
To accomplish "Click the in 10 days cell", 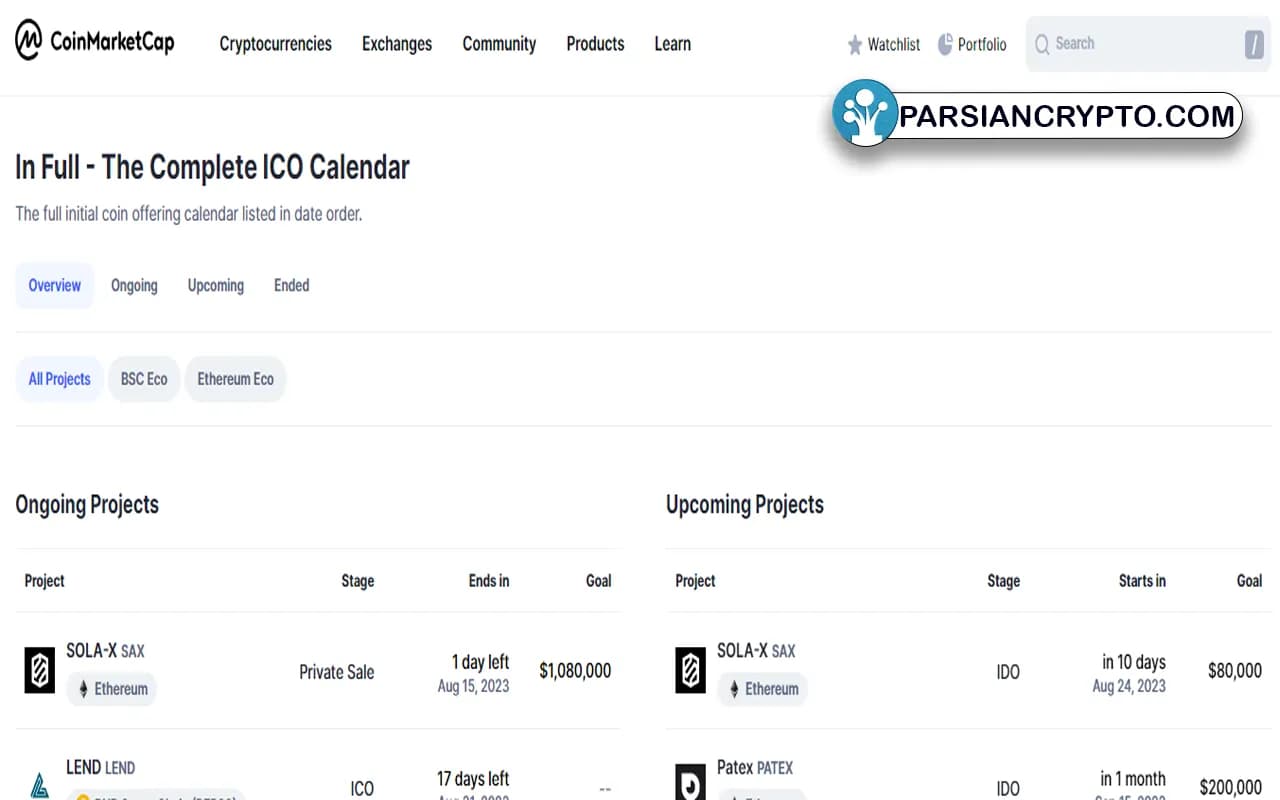I will pos(1134,662).
